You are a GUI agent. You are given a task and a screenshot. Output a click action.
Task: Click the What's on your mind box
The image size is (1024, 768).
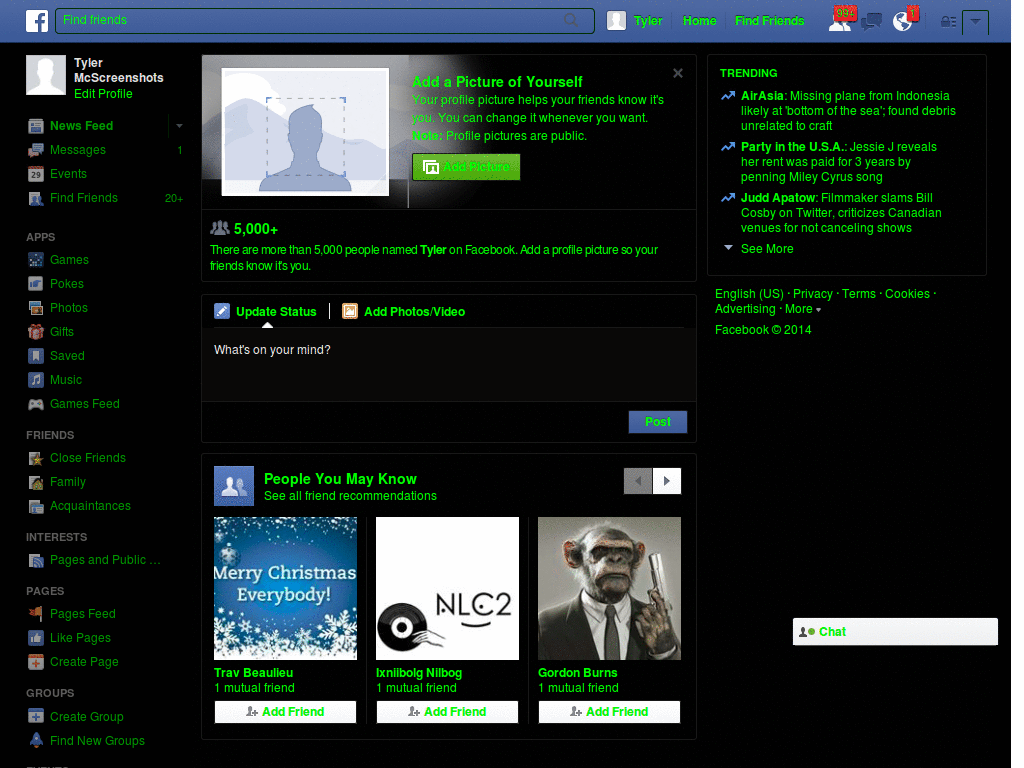point(449,364)
